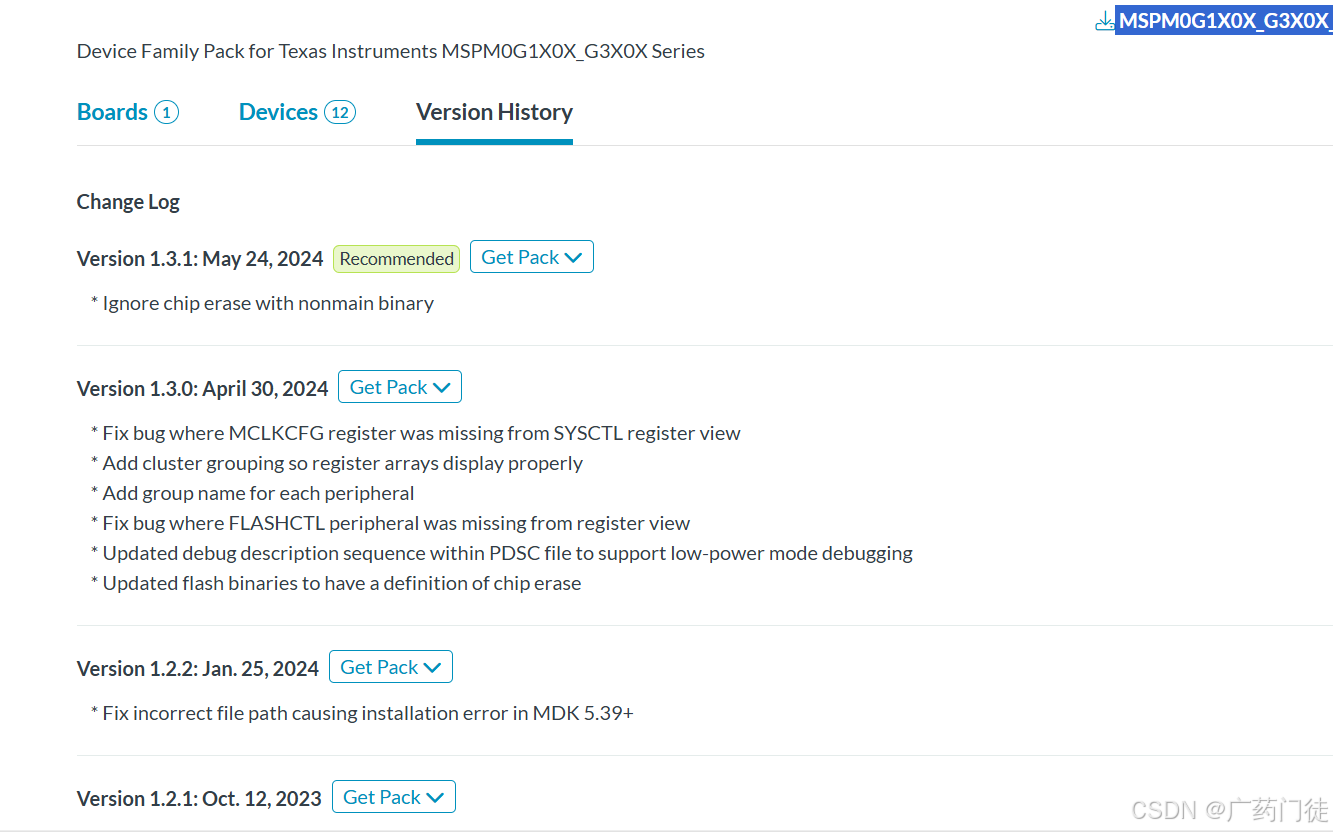Image resolution: width=1333 pixels, height=832 pixels.
Task: Open Get Pack dropdown for Version 1.3.0
Action: point(399,387)
